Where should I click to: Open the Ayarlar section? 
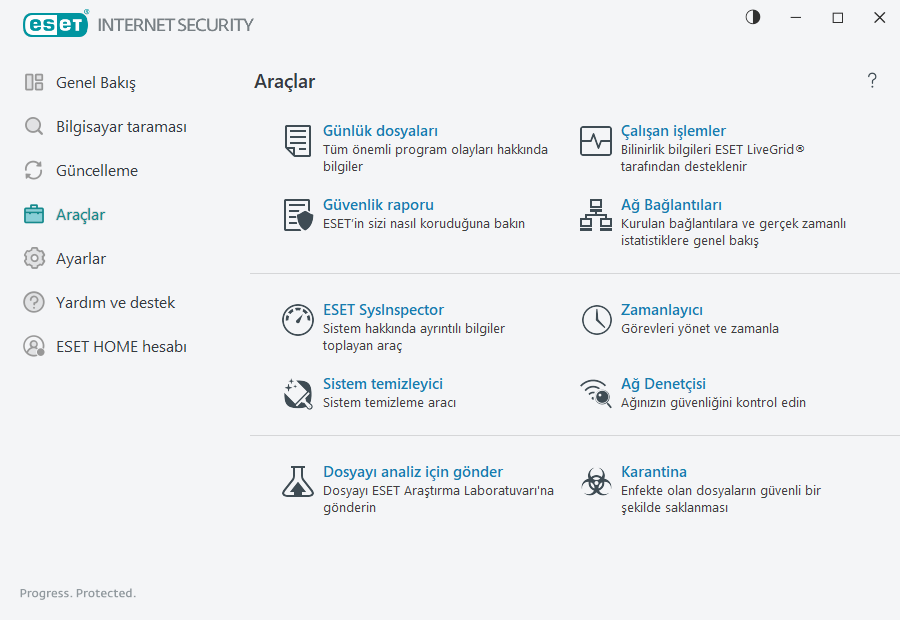click(x=81, y=258)
